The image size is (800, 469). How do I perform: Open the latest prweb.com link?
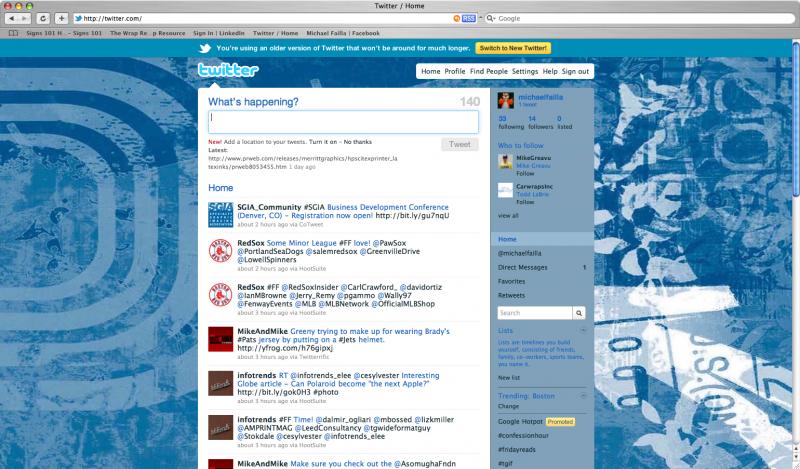(303, 162)
